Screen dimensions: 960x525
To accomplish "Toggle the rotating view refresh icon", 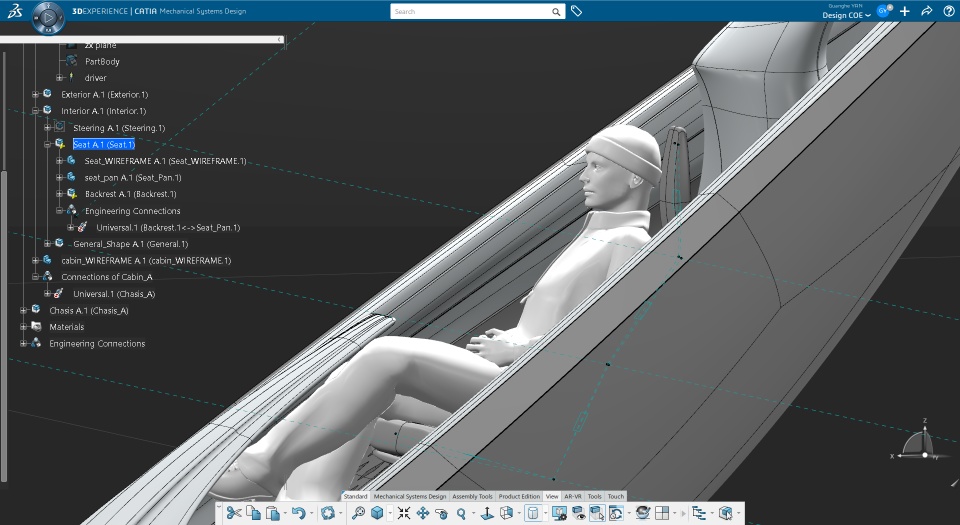I will (x=616, y=513).
